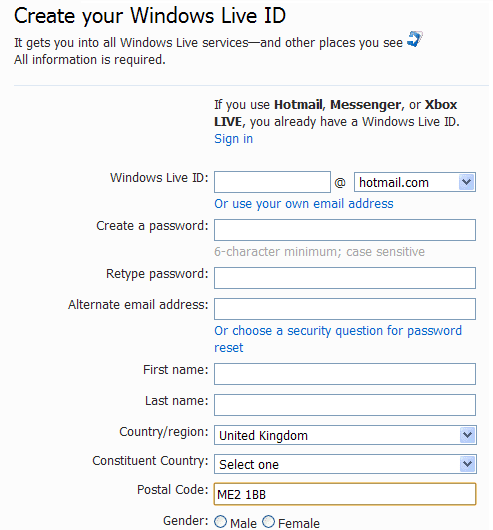This screenshot has height=530, width=493.
Task: Click the Create your Windows Live ID heading
Action: pos(150,16)
